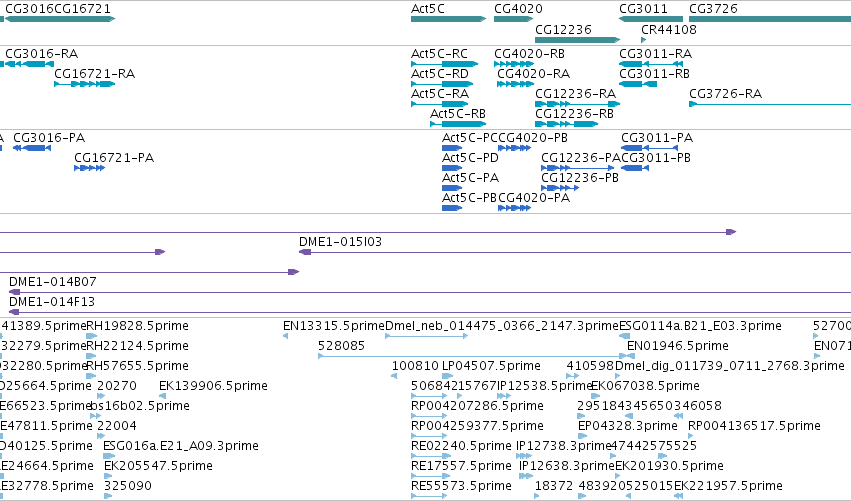Screen dimensions: 851x501
Task: Click the Act5C-RD transcript
Action: (x=442, y=84)
